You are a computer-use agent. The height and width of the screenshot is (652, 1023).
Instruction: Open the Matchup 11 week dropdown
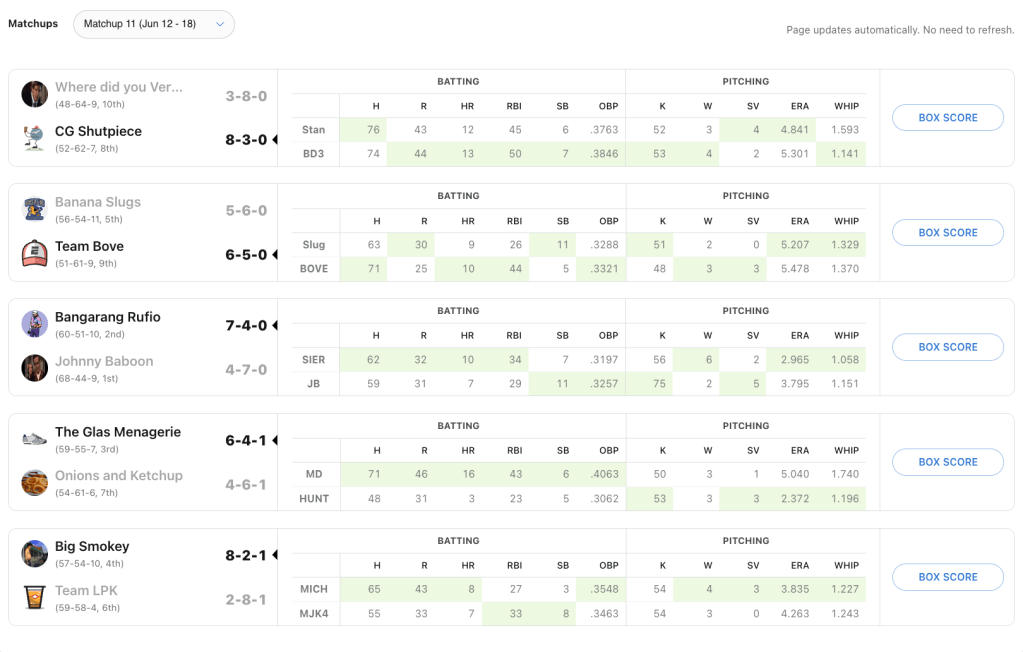click(154, 24)
